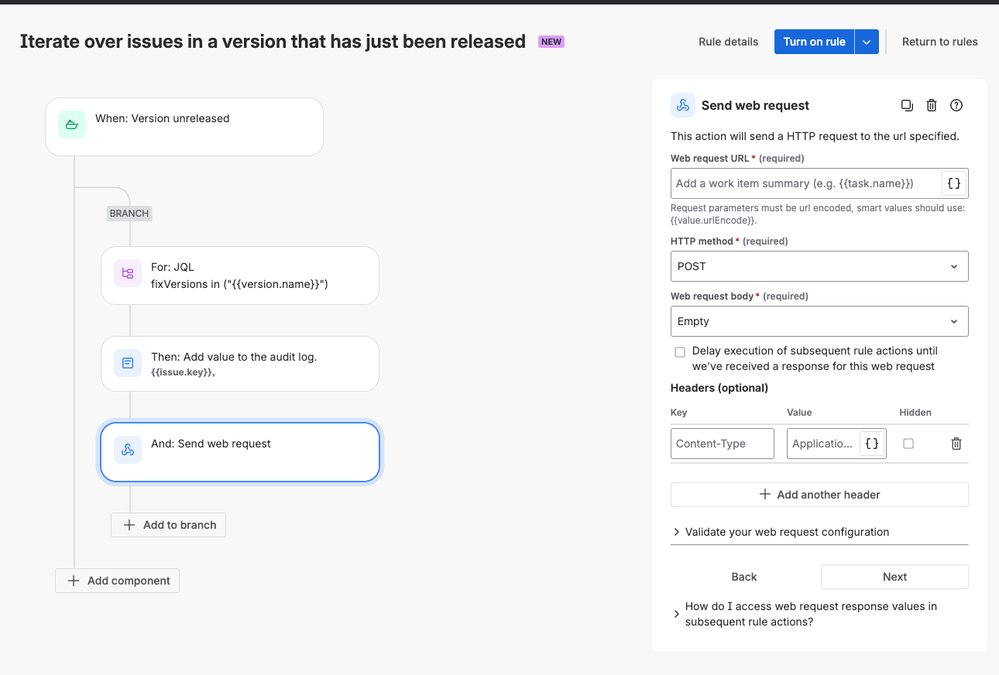
Task: Click the audit log action icon
Action: 128,363
